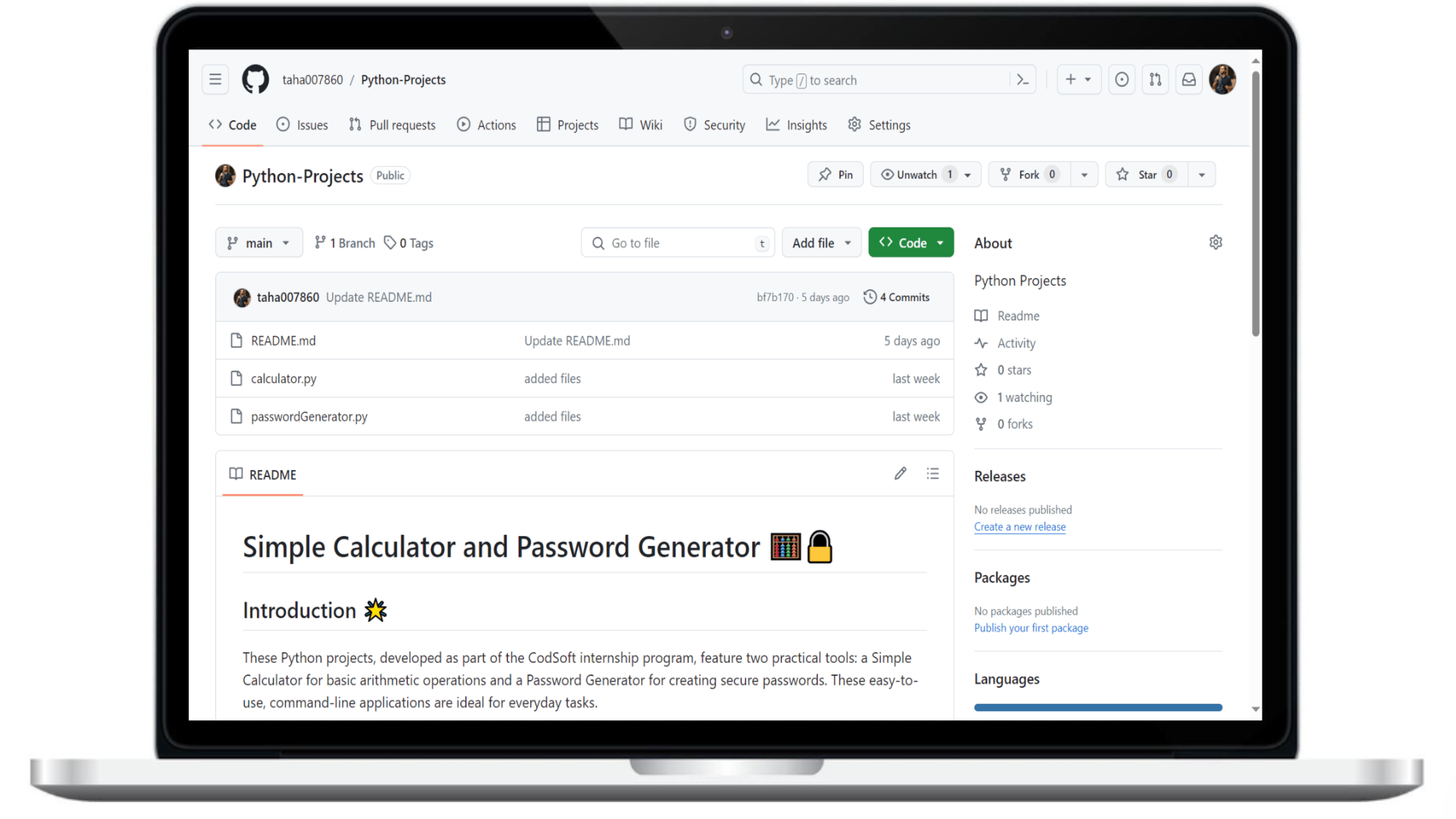Expand the green Code dropdown
Image resolution: width=1456 pixels, height=819 pixels.
tap(911, 242)
